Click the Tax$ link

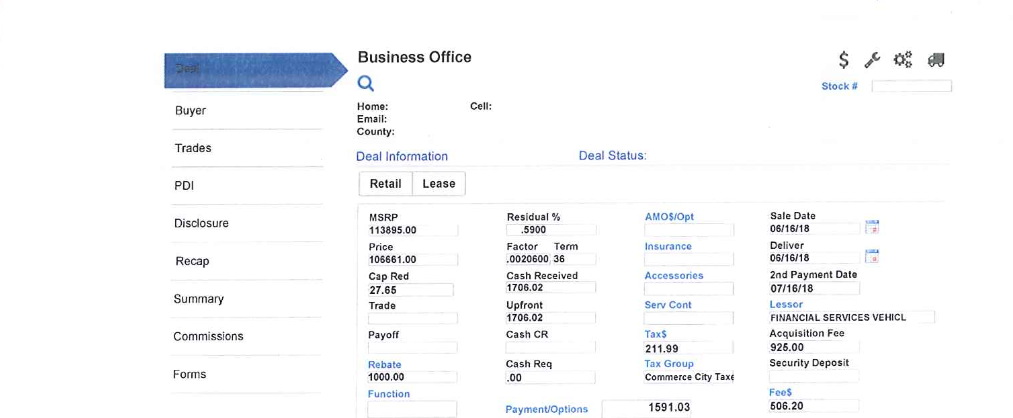click(655, 334)
